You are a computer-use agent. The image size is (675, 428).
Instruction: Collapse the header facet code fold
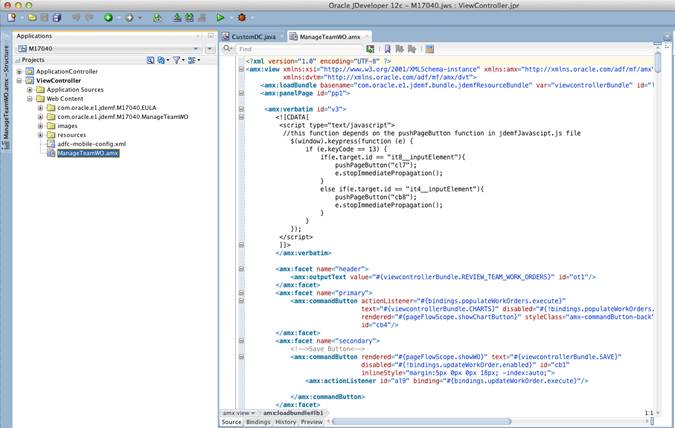242,269
